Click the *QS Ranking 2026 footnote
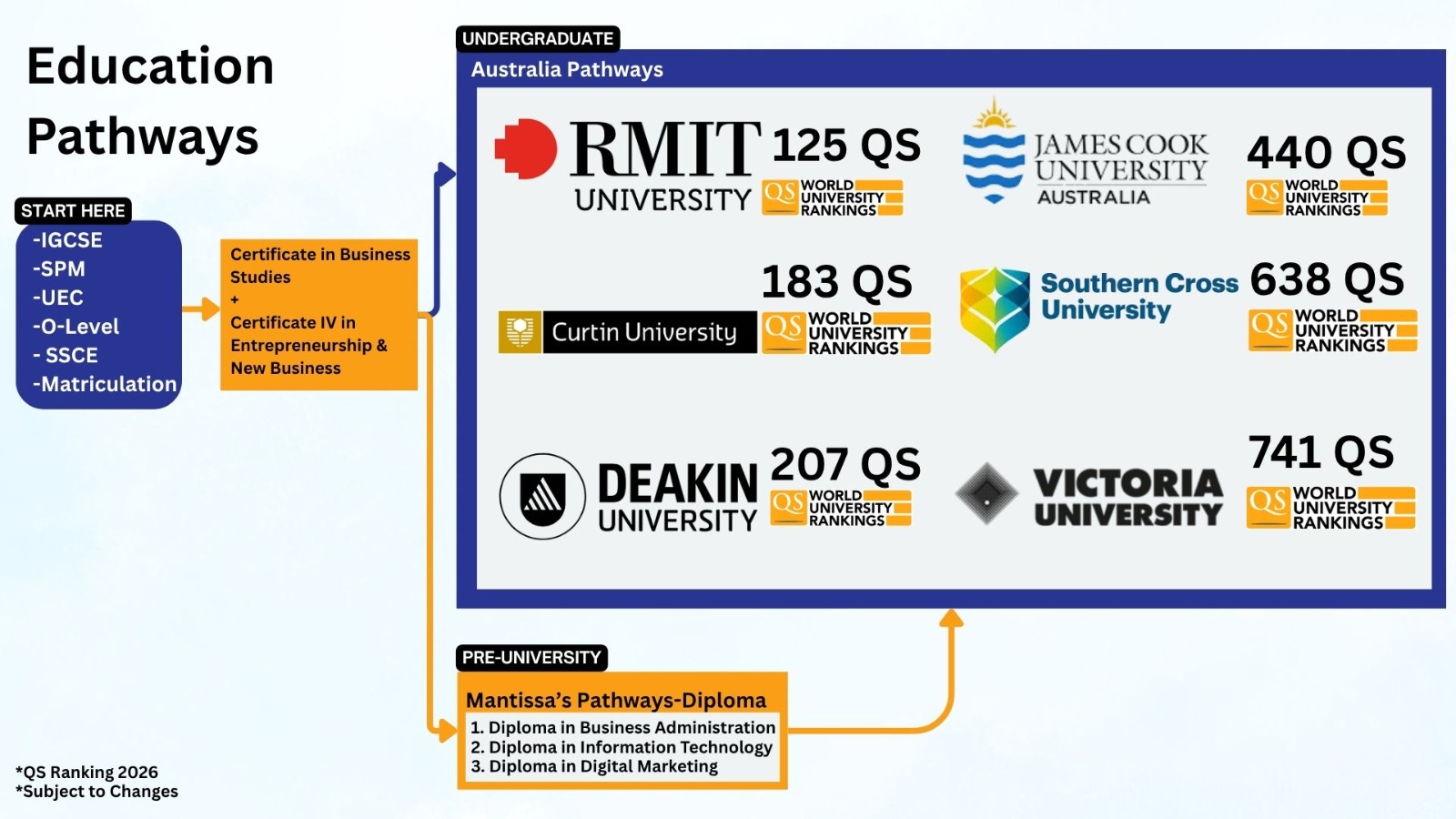 [86, 773]
